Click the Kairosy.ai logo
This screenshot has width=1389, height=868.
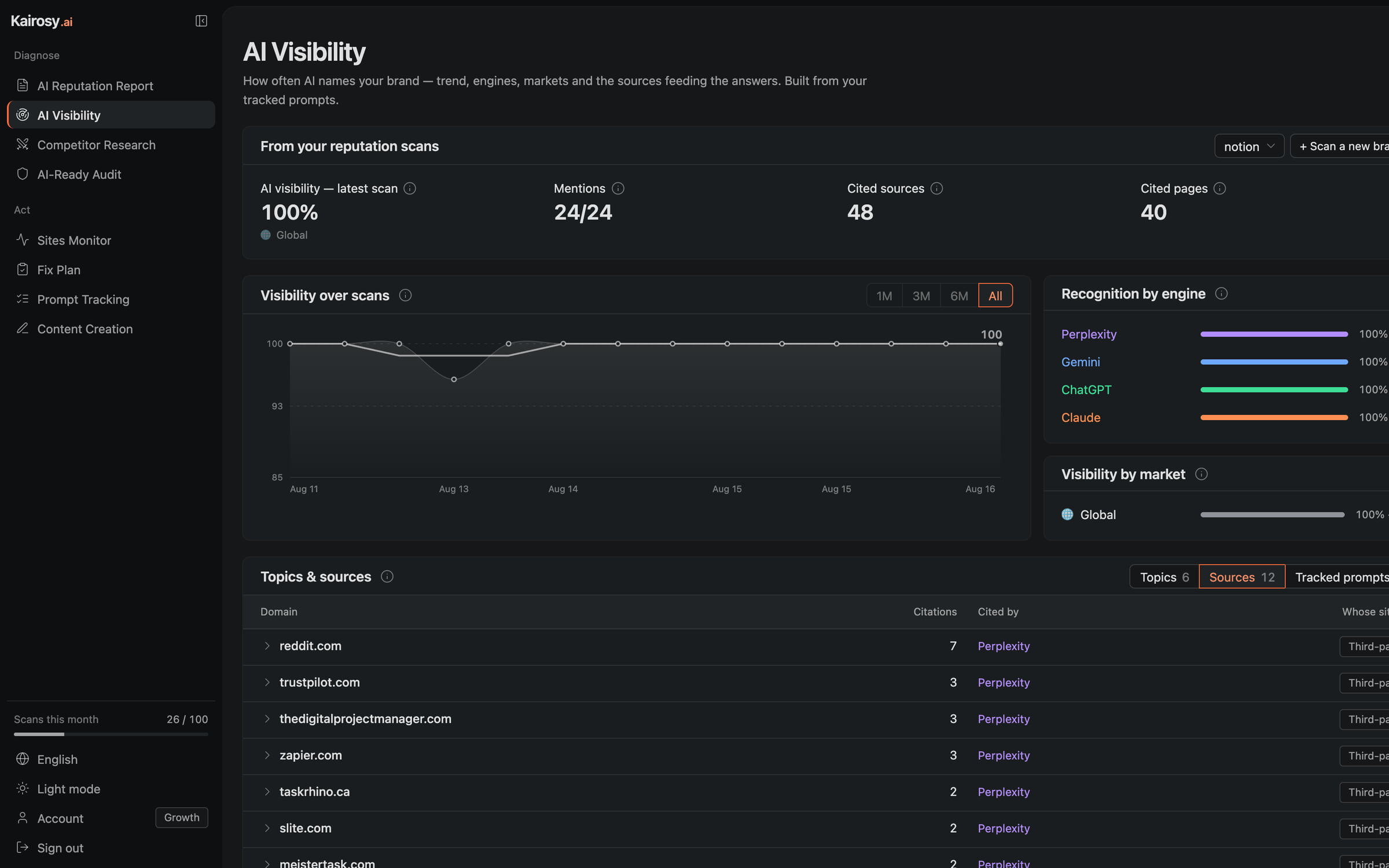(x=42, y=21)
